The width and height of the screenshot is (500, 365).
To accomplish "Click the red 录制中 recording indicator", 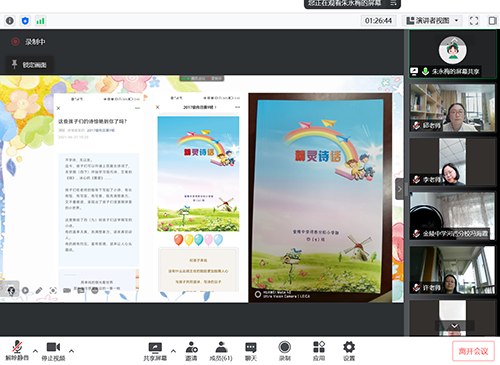I will click(28, 42).
